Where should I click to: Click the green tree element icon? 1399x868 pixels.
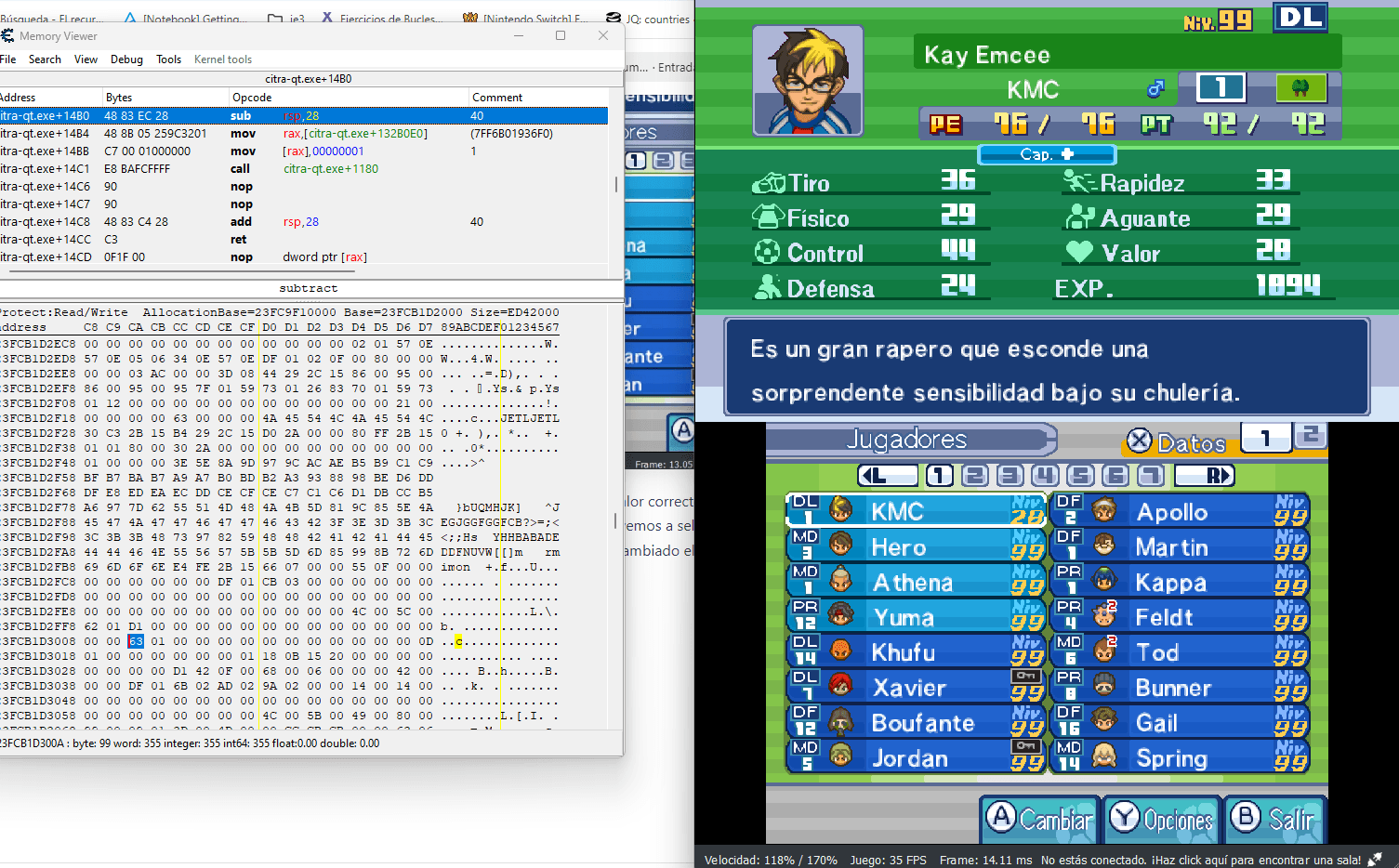pos(1300,88)
